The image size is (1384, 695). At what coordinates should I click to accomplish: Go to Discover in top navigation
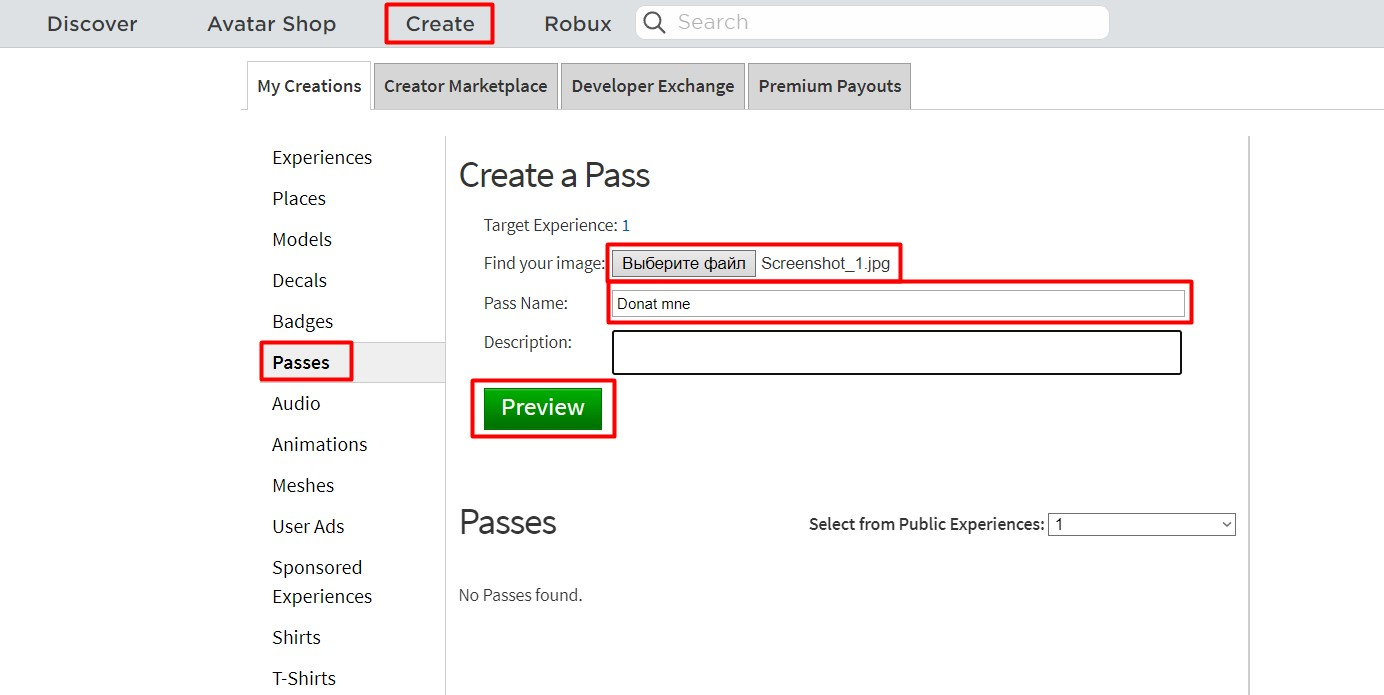(92, 24)
